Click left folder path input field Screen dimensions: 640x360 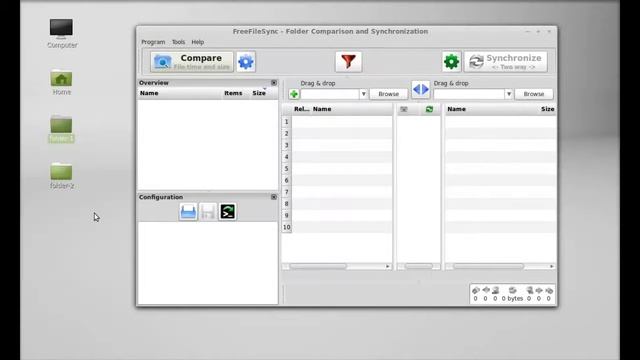(330, 94)
